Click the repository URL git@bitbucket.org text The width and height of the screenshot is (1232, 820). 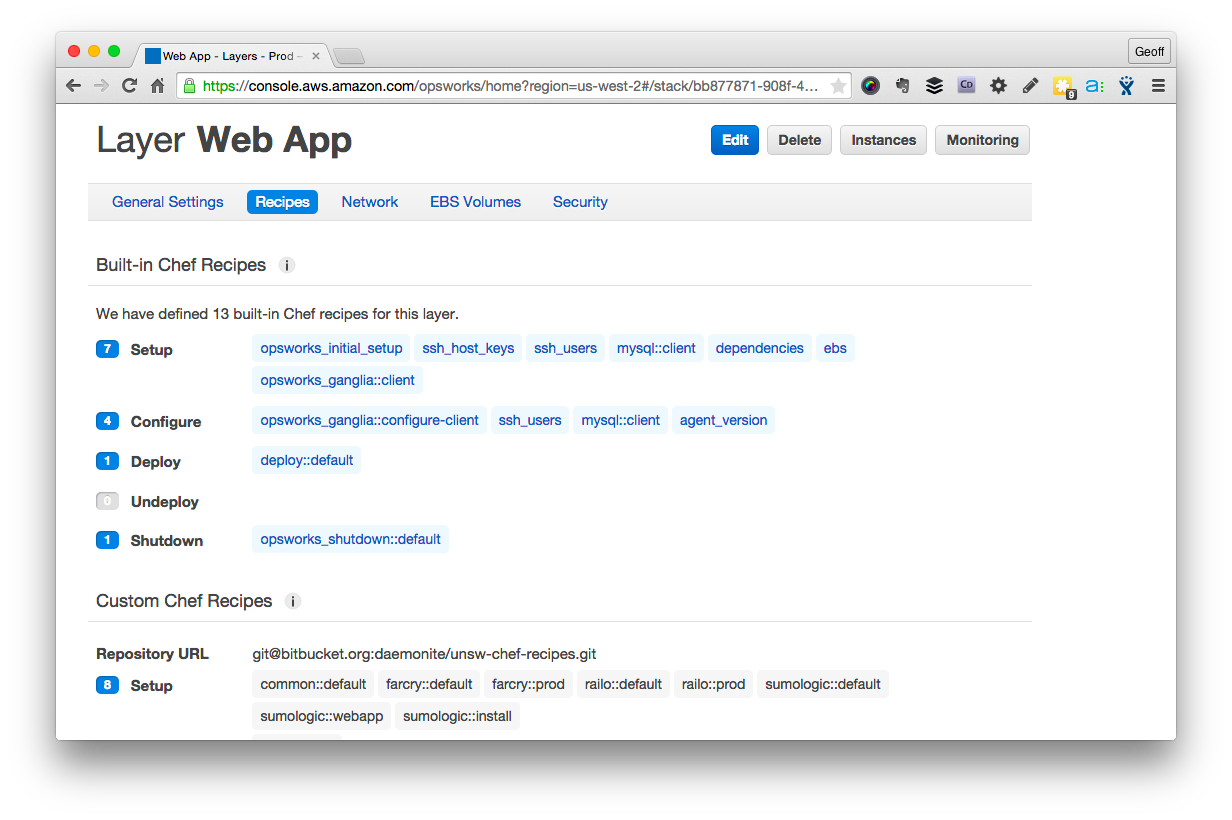(x=424, y=654)
